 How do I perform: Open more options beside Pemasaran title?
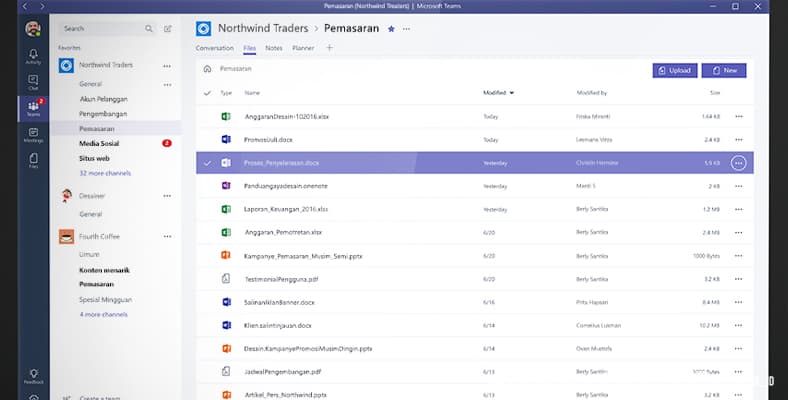point(407,29)
